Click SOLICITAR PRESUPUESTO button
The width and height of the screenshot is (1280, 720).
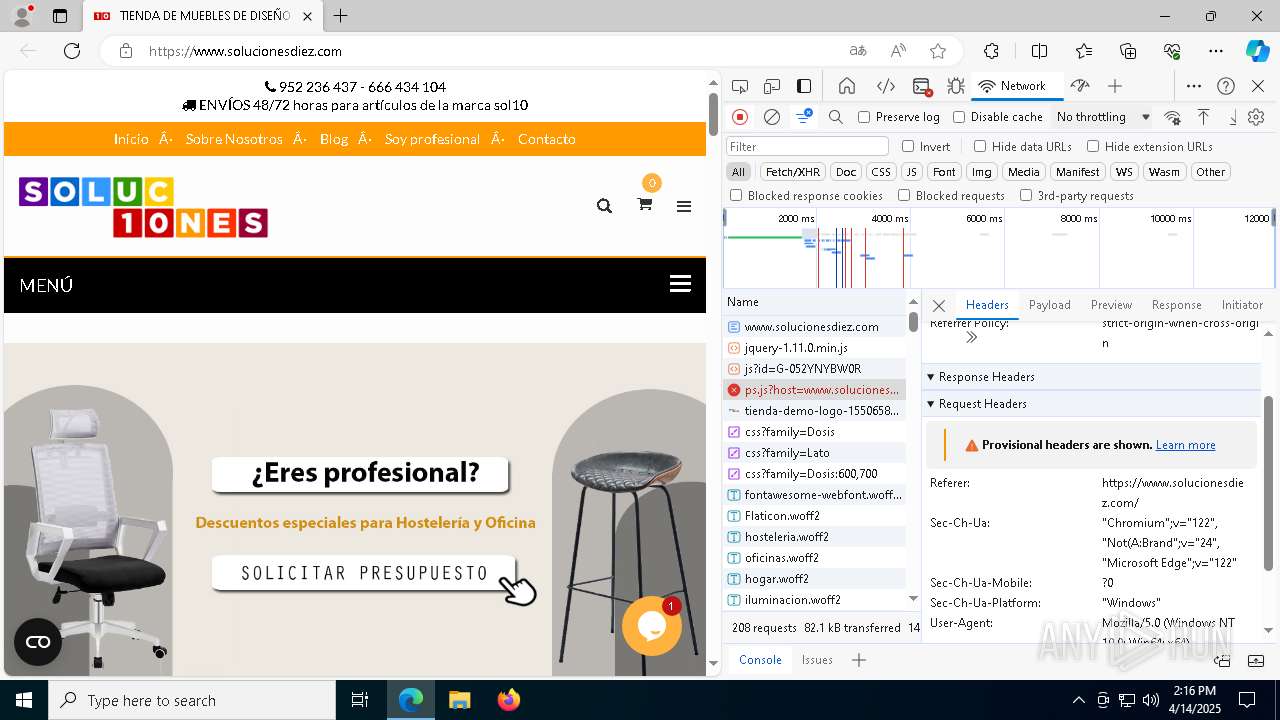tap(364, 573)
